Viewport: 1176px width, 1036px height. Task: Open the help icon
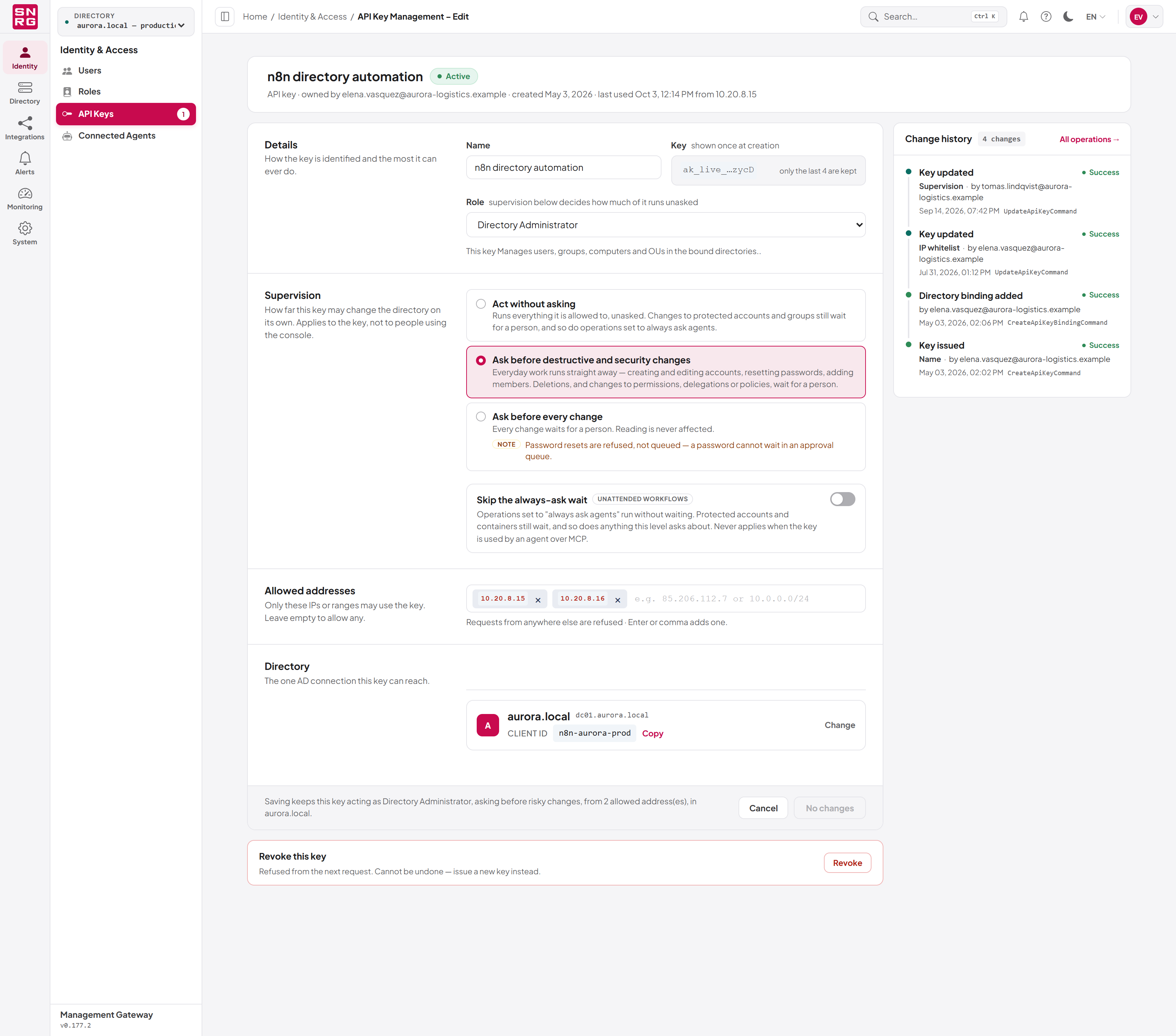(1046, 17)
